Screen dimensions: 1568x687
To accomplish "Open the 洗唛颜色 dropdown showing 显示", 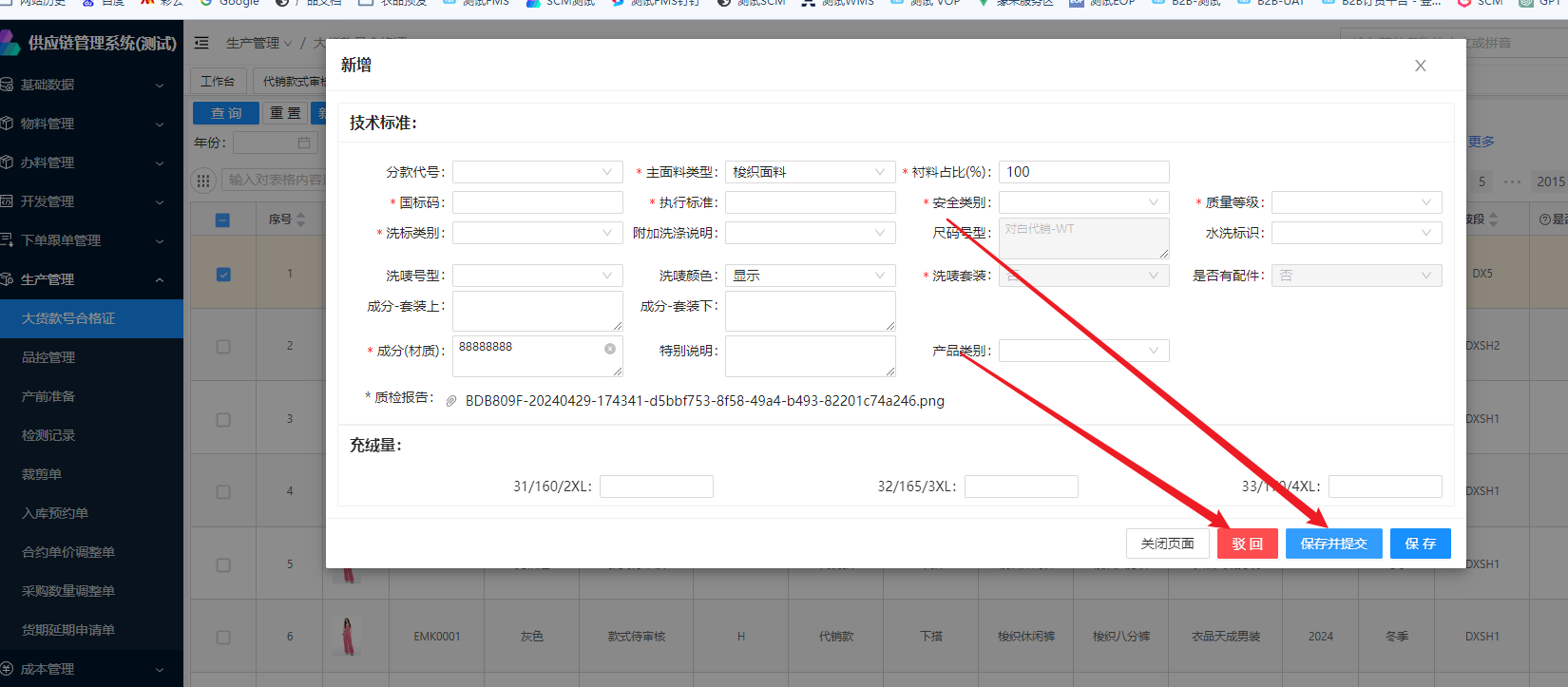I will click(810, 276).
